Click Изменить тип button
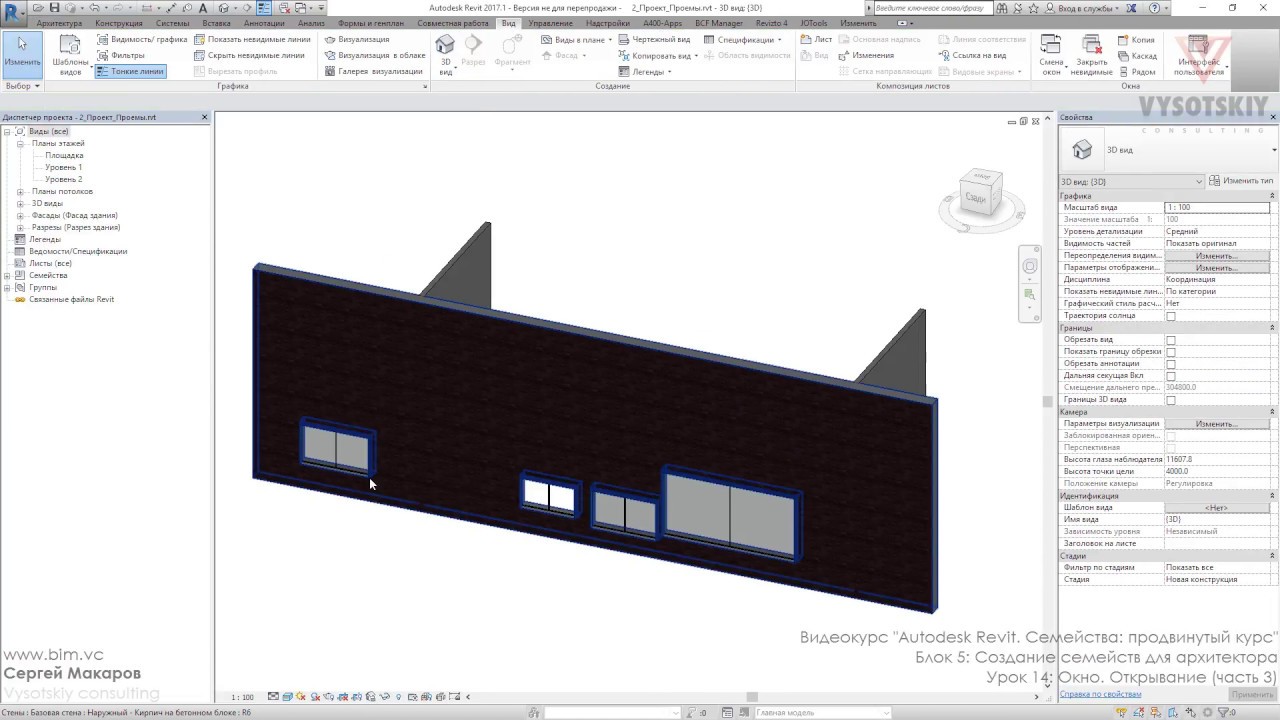Viewport: 1280px width, 720px height. 1241,181
